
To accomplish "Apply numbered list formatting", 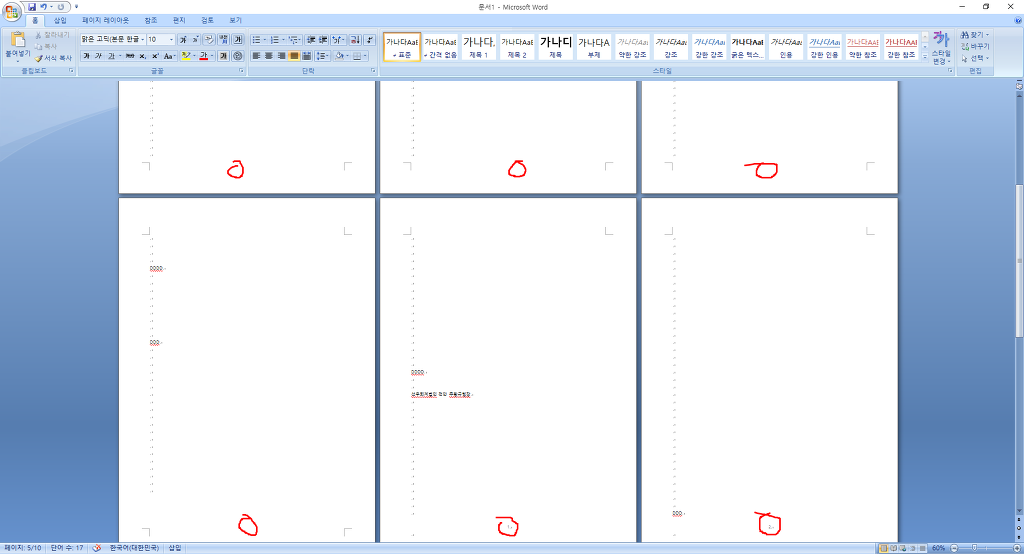I will (x=274, y=40).
